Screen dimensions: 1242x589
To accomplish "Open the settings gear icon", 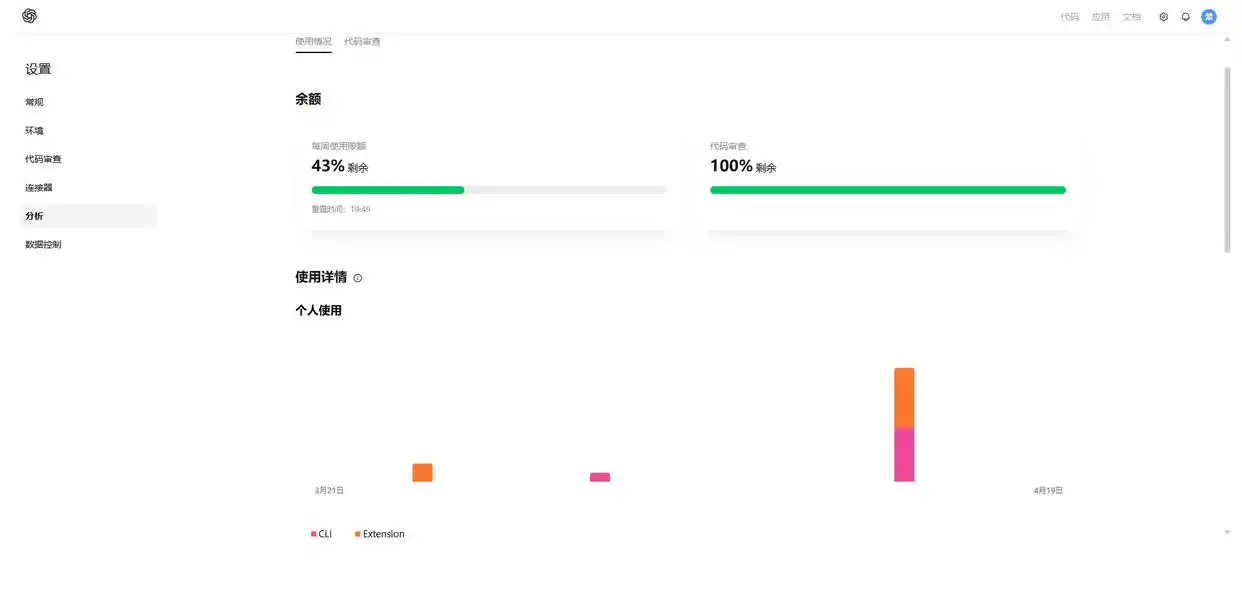I will (1163, 17).
